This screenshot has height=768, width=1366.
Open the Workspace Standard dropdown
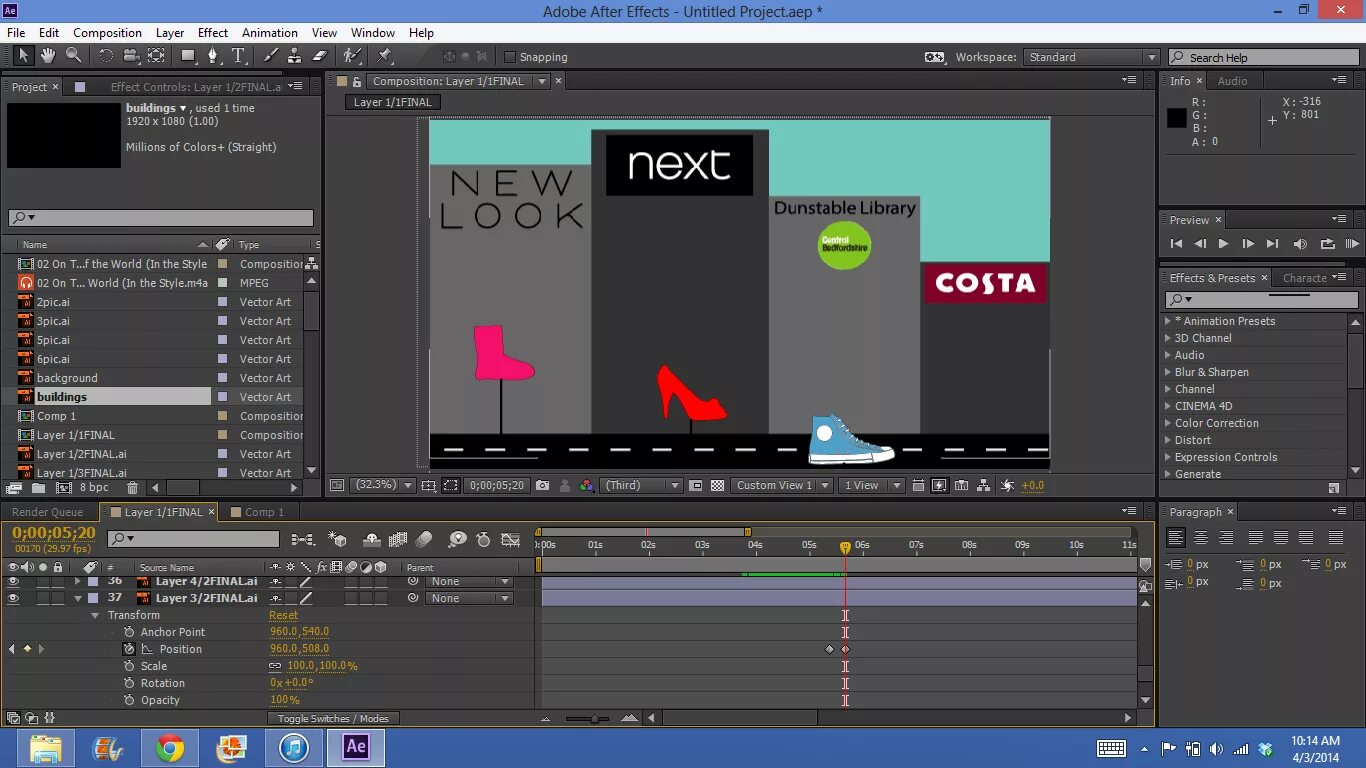(x=1091, y=57)
